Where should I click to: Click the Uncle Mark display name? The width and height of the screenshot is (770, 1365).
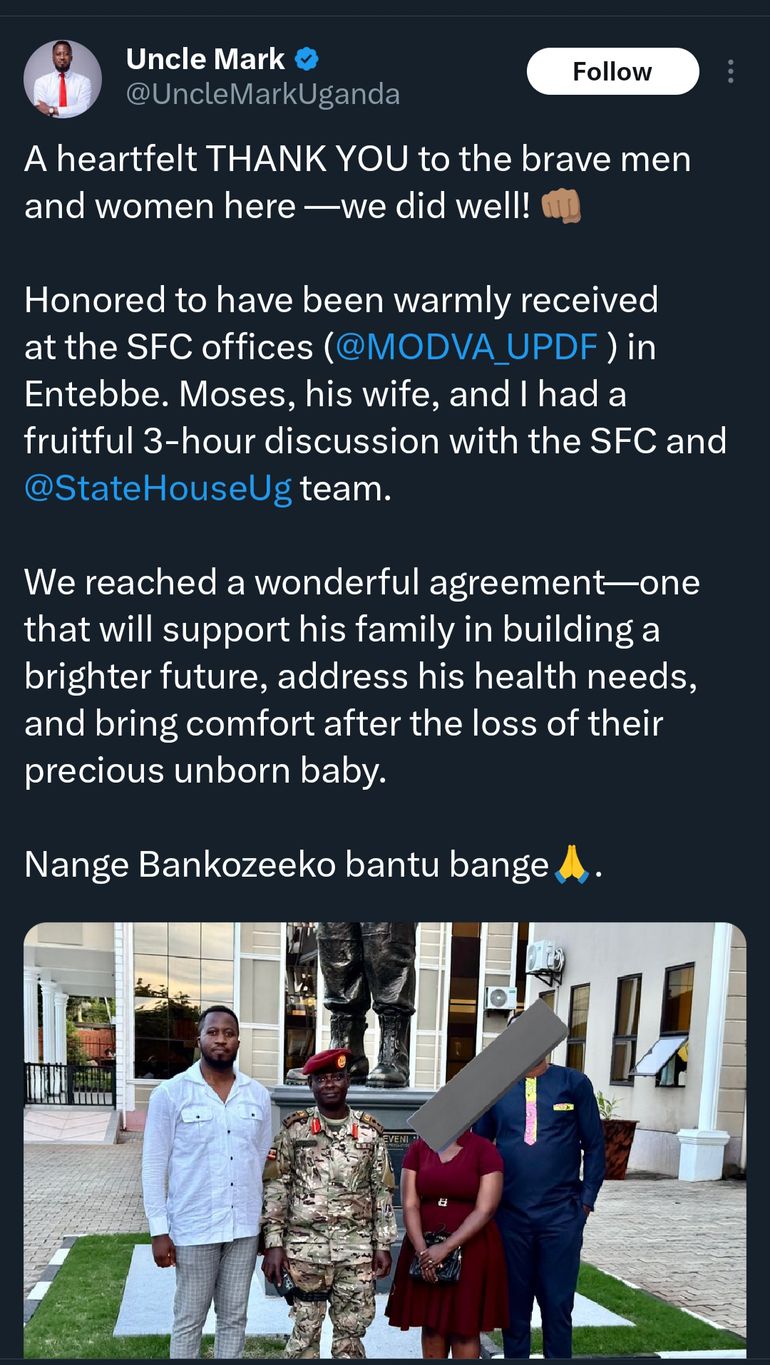(x=205, y=60)
